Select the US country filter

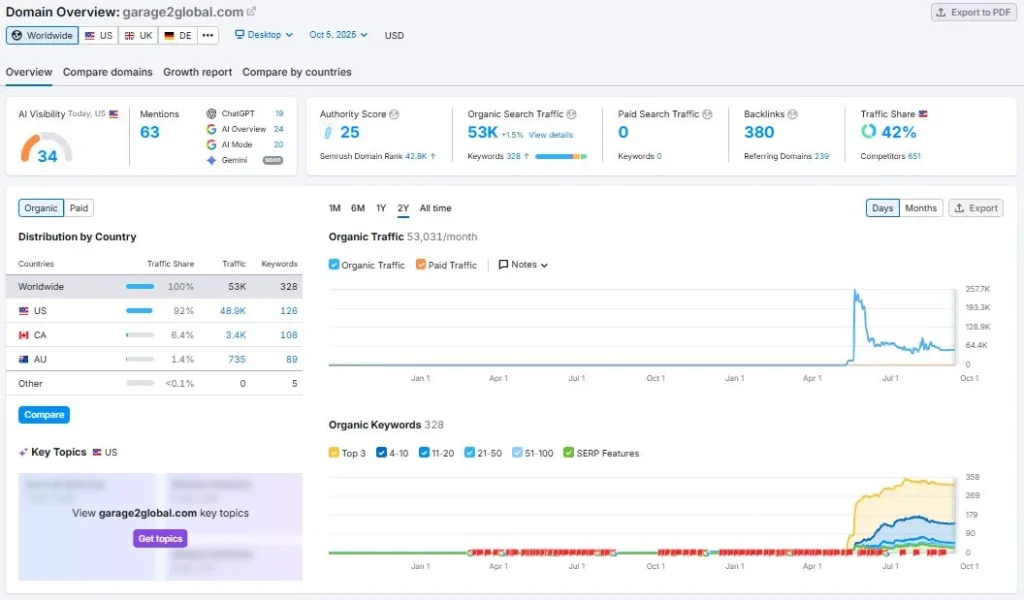coord(99,35)
